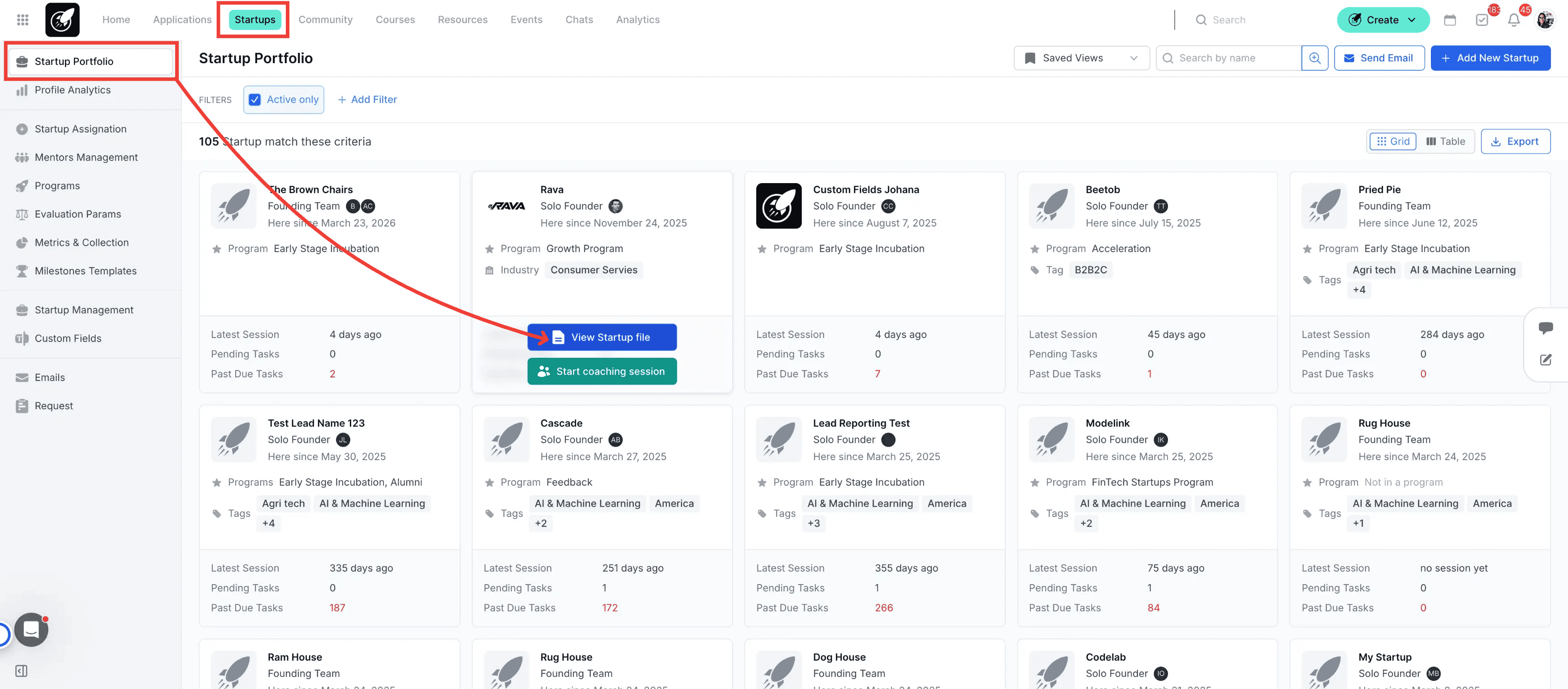
Task: Select the Startups tab
Action: coord(255,19)
